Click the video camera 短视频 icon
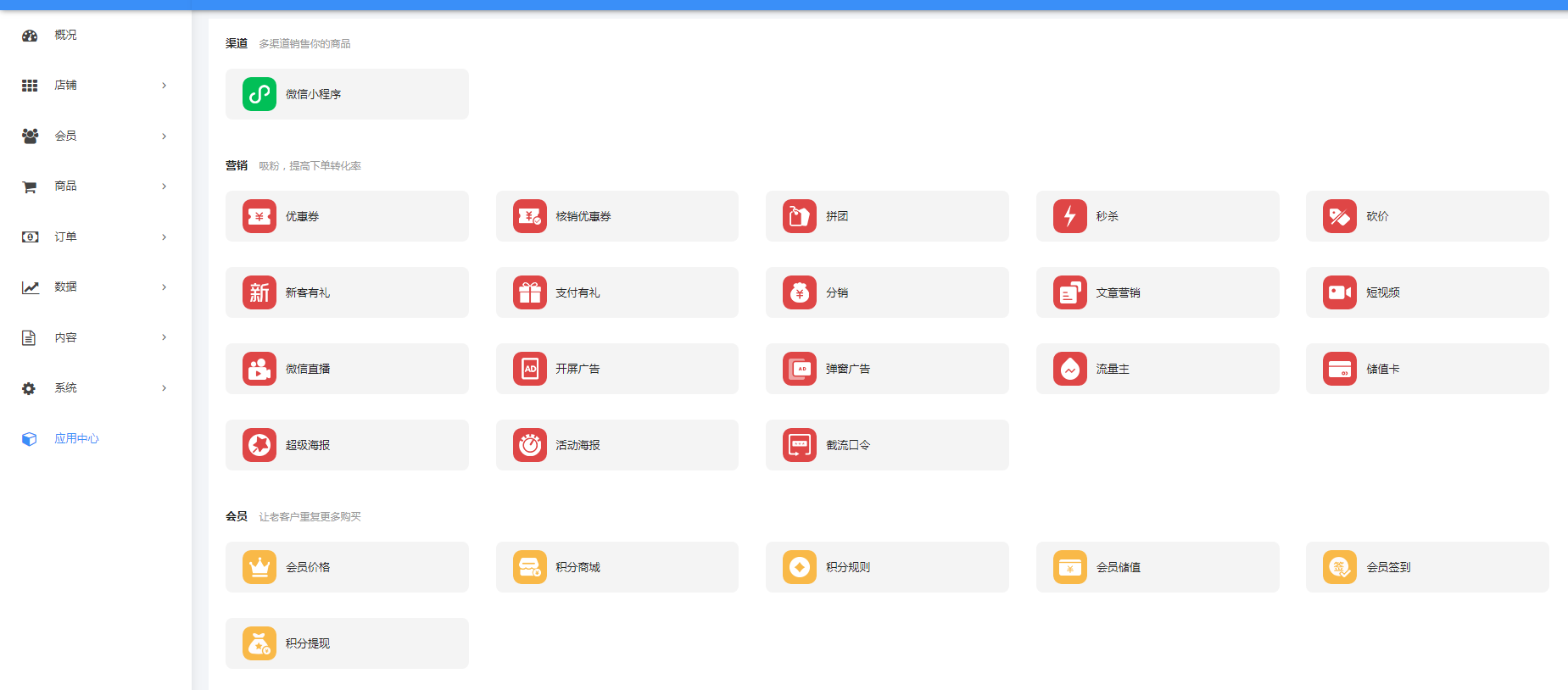The width and height of the screenshot is (1568, 690). [x=1339, y=292]
